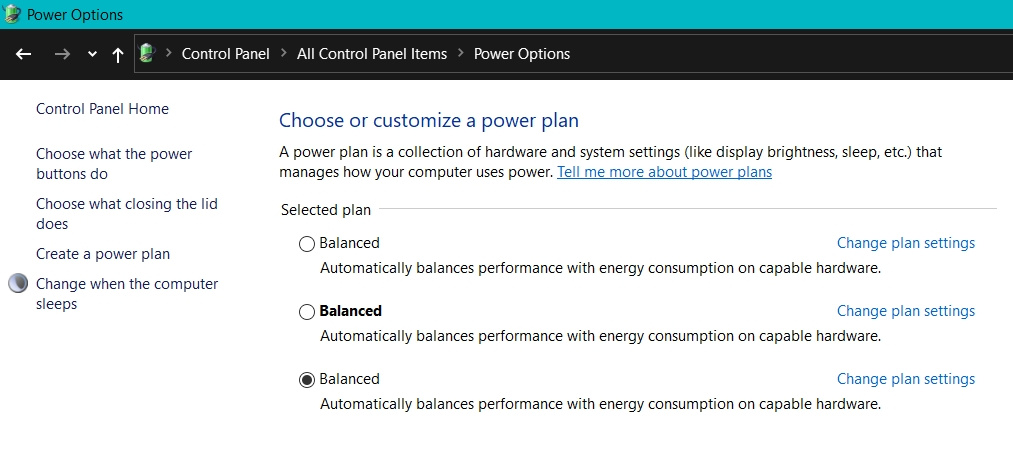Click the Power Options title bar icon

pyautogui.click(x=12, y=15)
